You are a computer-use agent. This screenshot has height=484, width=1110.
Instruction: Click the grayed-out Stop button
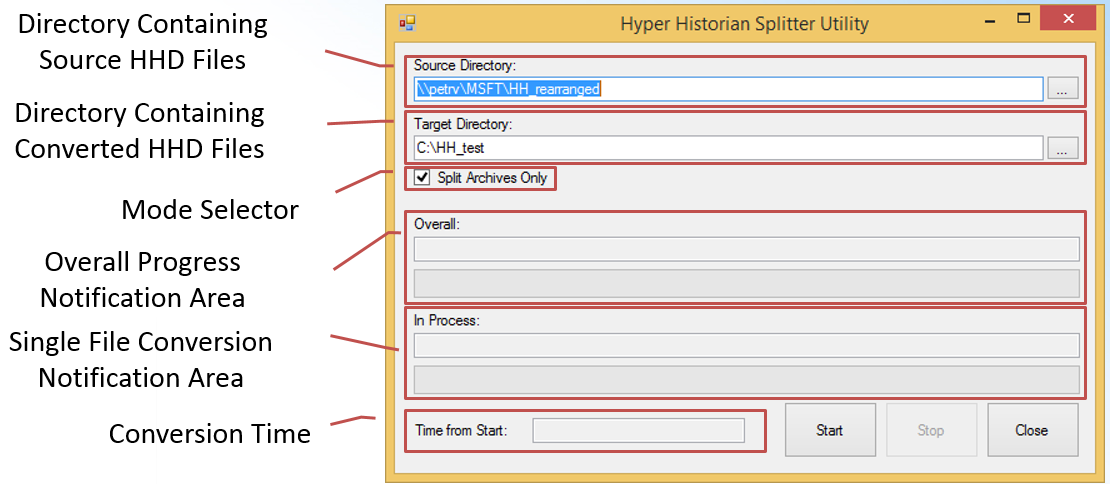(x=931, y=430)
